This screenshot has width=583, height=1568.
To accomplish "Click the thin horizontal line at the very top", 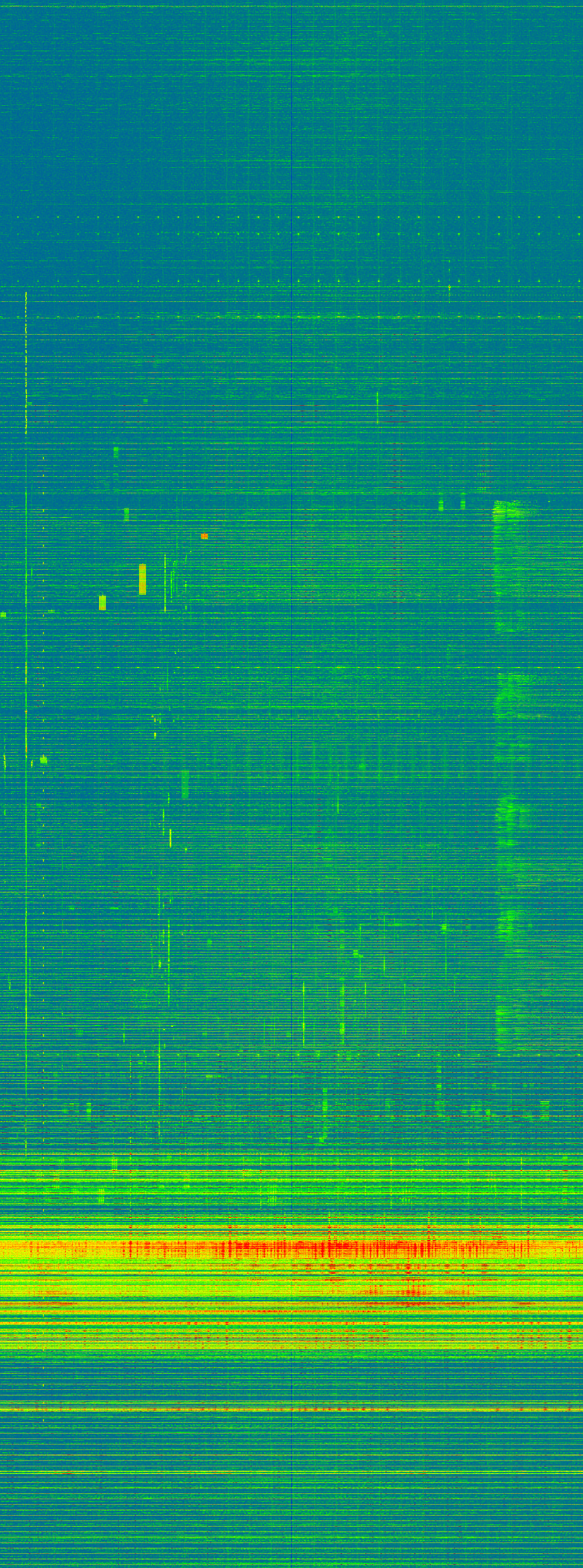I will click(x=292, y=6).
